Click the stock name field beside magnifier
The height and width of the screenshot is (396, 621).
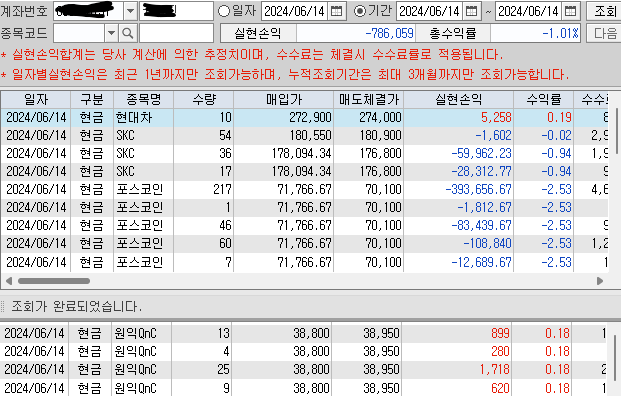pos(176,33)
